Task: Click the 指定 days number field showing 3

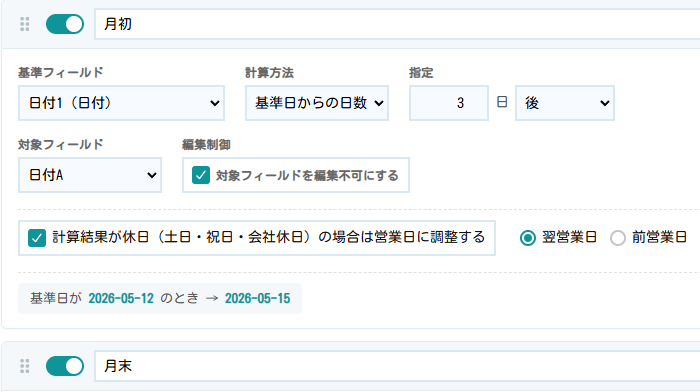Action: tap(449, 103)
